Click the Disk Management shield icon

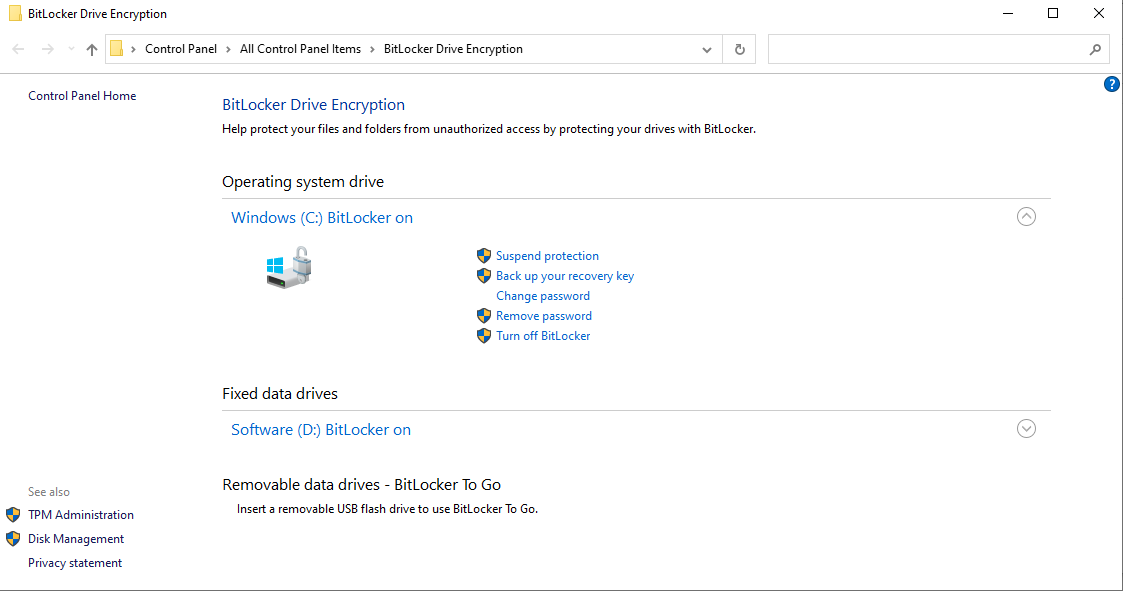coord(13,538)
